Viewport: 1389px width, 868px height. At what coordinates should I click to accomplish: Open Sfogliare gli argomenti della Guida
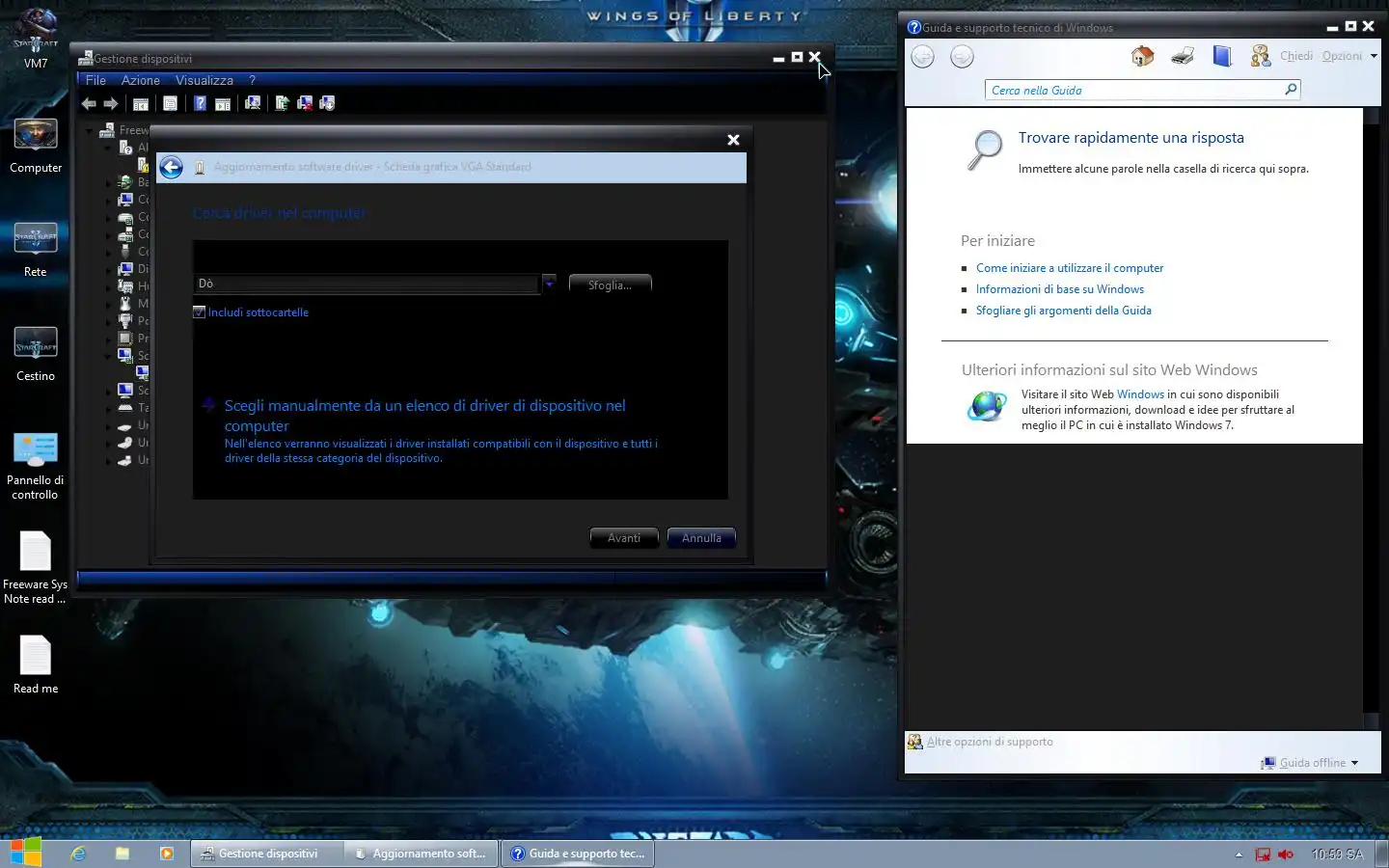1064,311
